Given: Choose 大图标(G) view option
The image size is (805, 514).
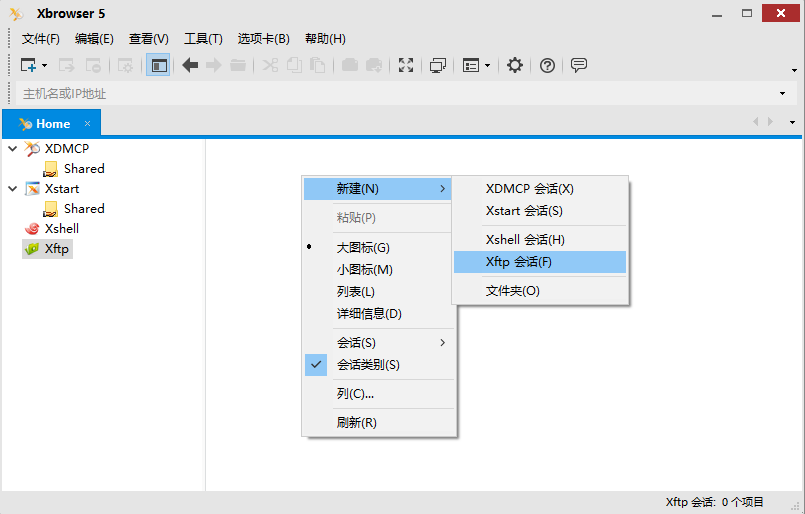Looking at the screenshot, I should tap(378, 248).
